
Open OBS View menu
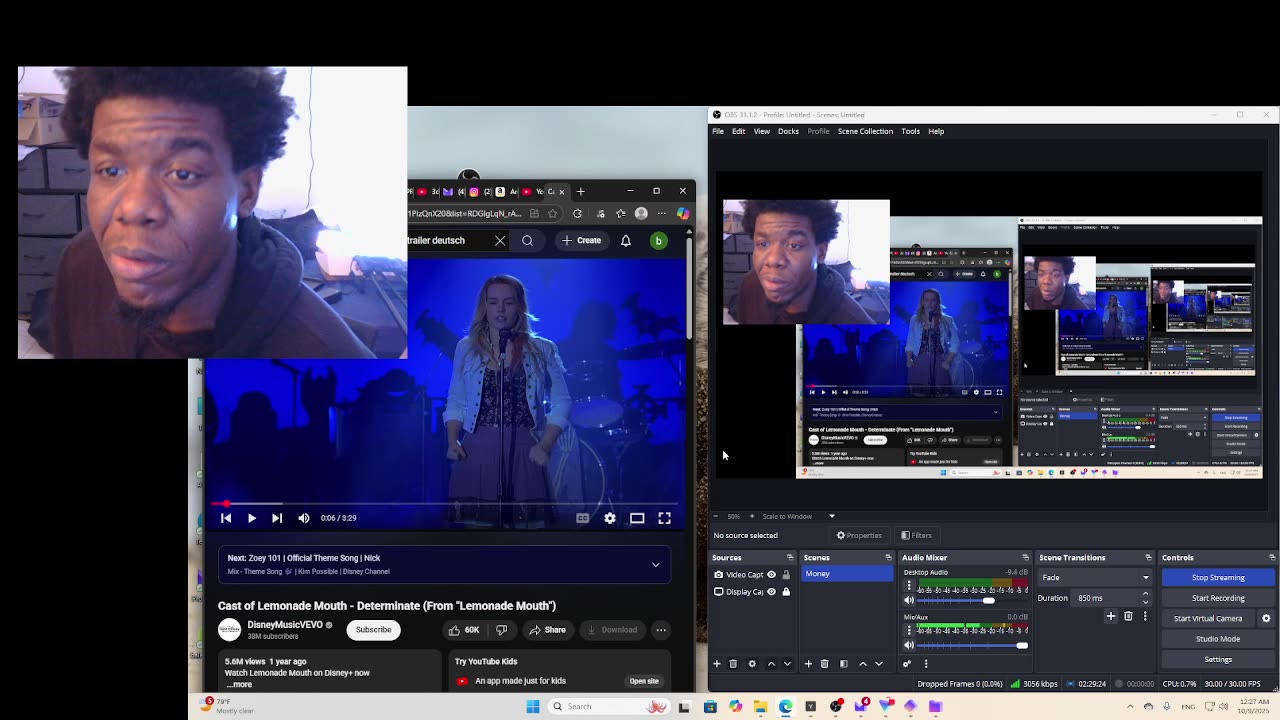[x=761, y=131]
